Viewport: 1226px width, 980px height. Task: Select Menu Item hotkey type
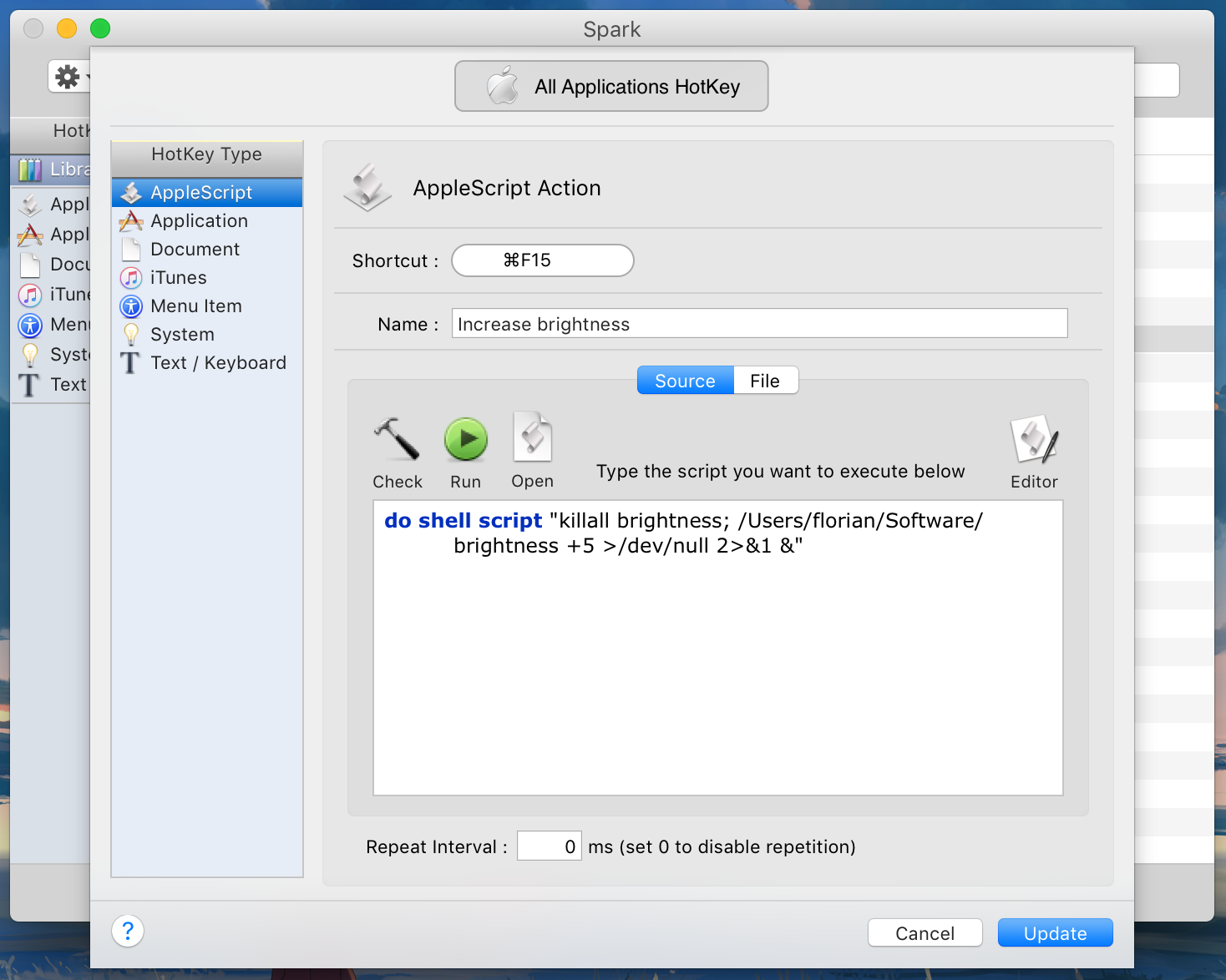[207, 306]
